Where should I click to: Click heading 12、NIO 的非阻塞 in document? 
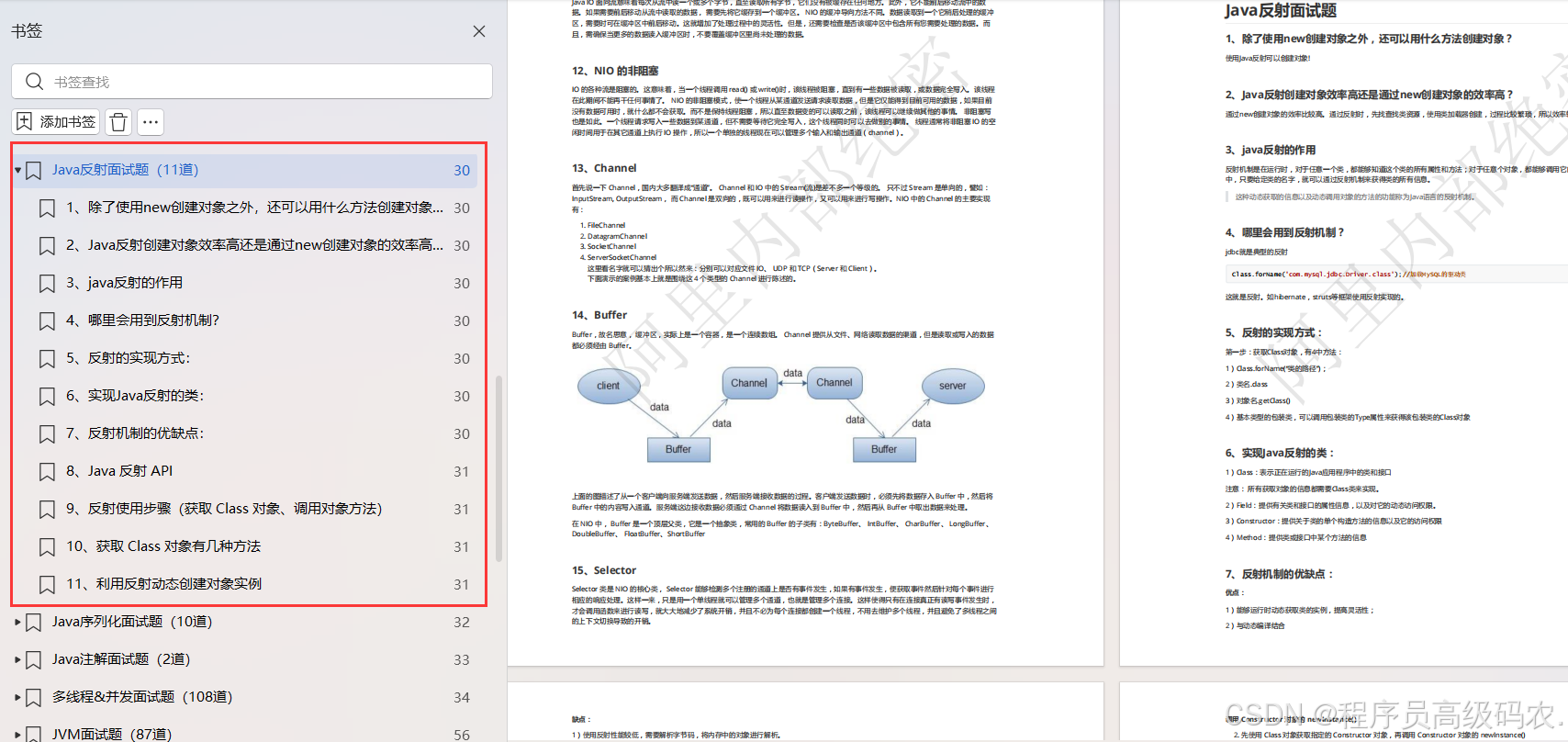615,71
